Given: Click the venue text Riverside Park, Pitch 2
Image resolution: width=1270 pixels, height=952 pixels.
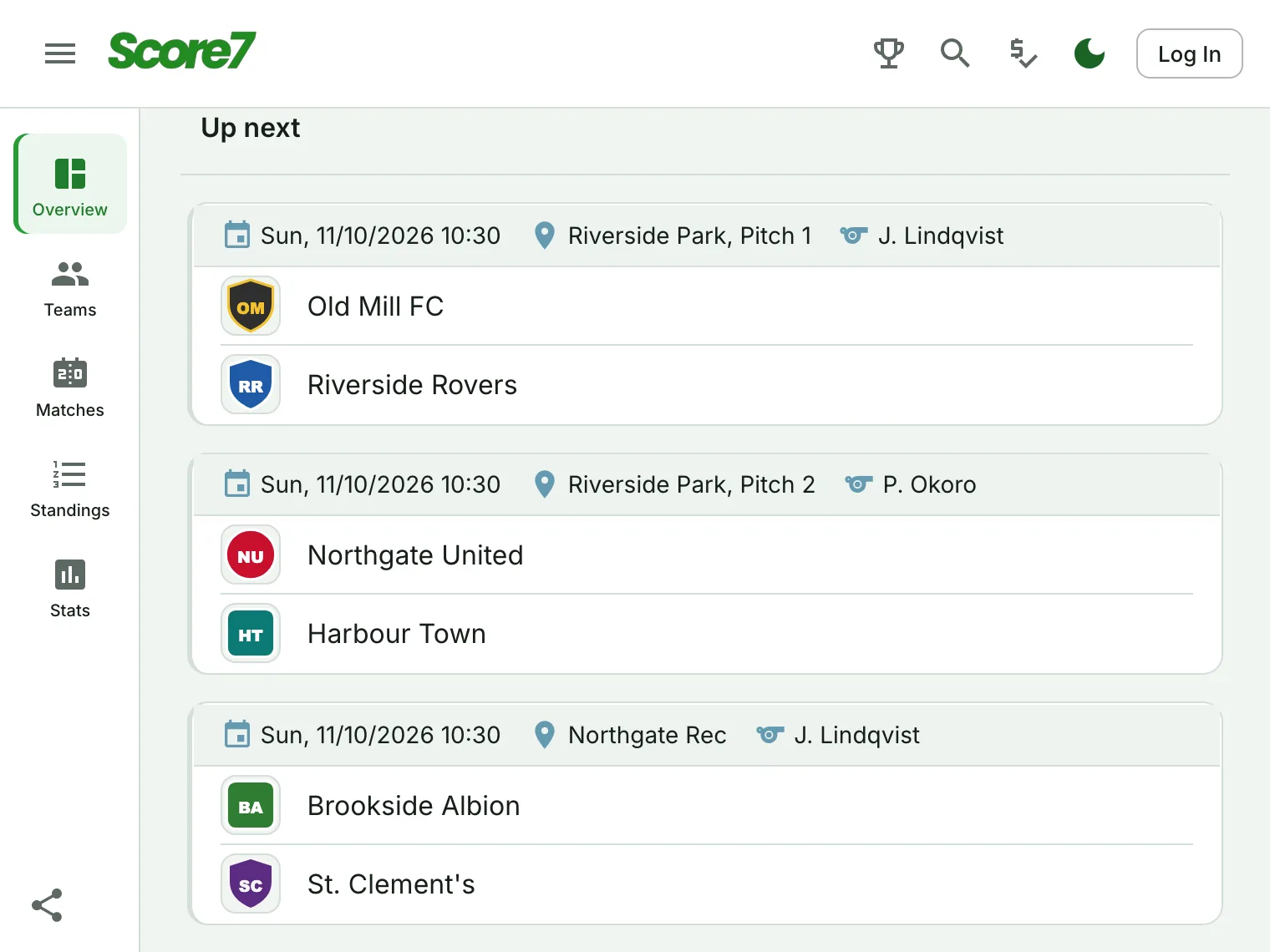Looking at the screenshot, I should click(691, 484).
